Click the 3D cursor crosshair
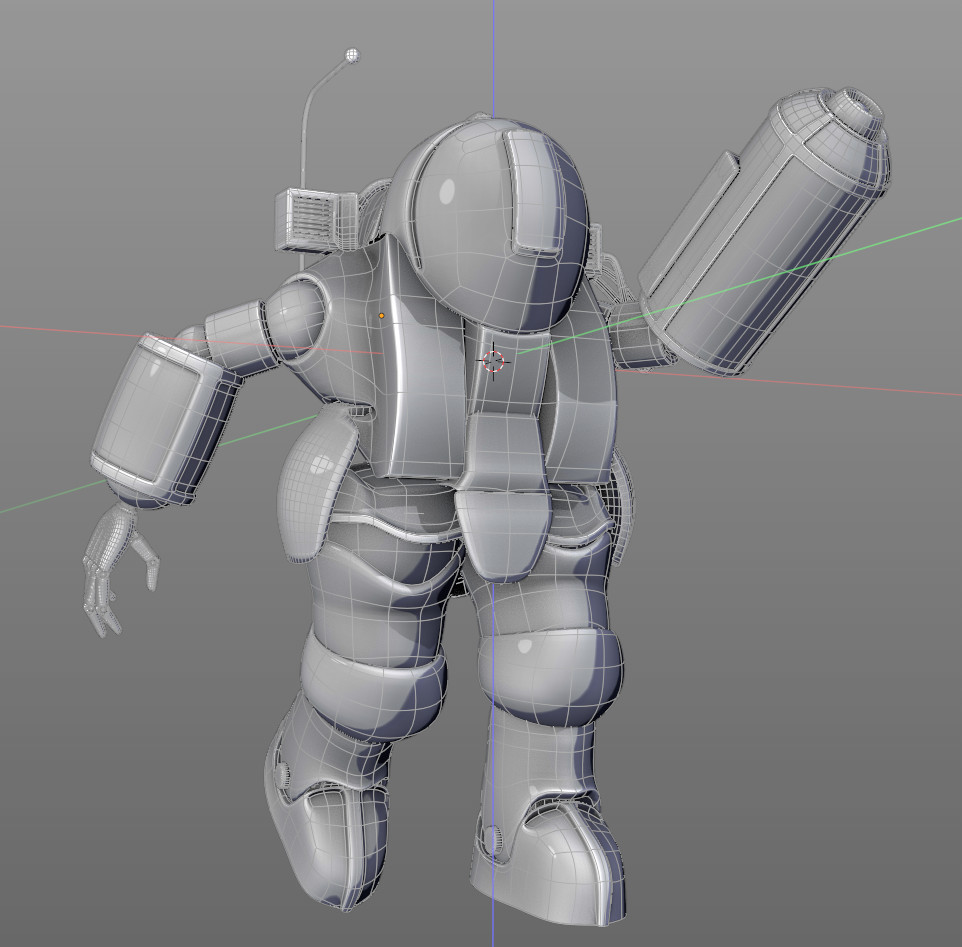This screenshot has height=947, width=962. (x=494, y=360)
